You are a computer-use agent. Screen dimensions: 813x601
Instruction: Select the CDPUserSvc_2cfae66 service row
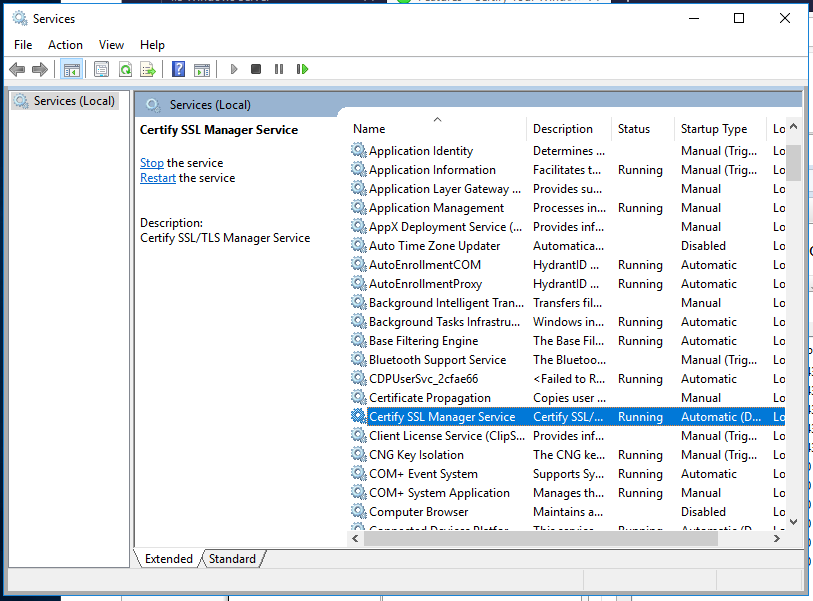tap(568, 379)
